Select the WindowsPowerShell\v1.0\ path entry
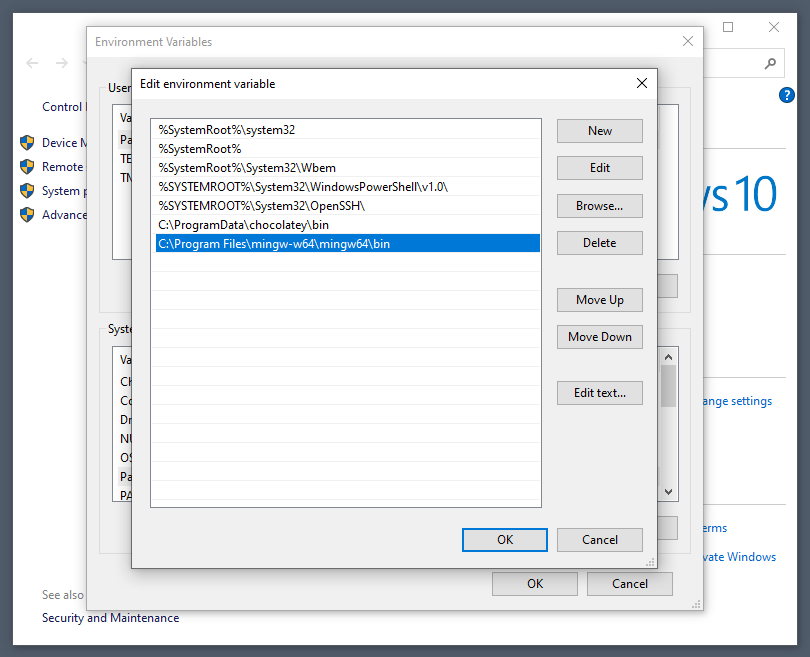This screenshot has width=810, height=657. (x=347, y=187)
